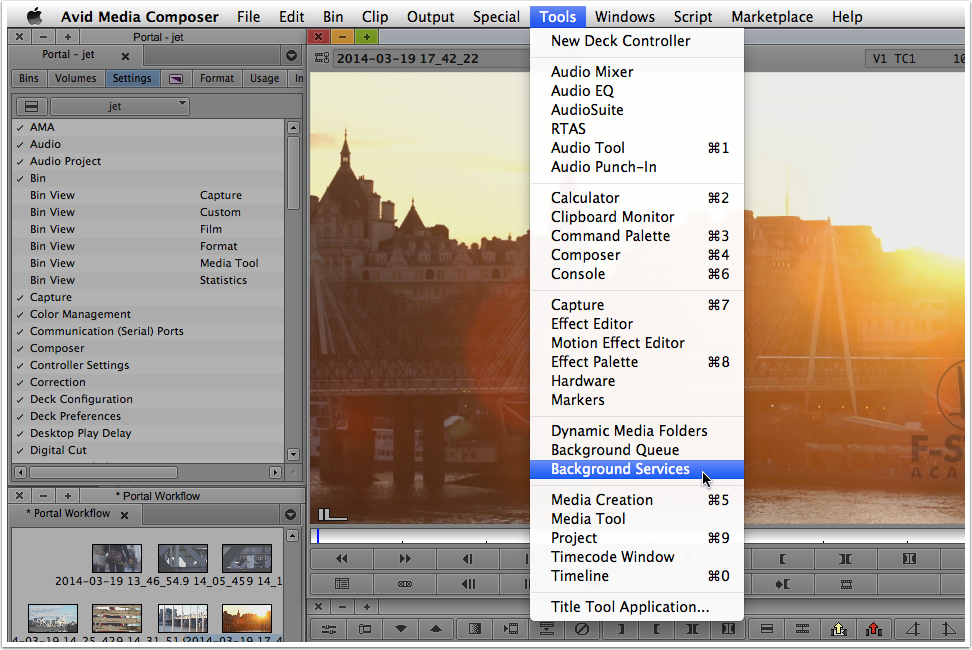
Task: Click the Toggle Source/Record timeline icon
Action: (x=365, y=629)
